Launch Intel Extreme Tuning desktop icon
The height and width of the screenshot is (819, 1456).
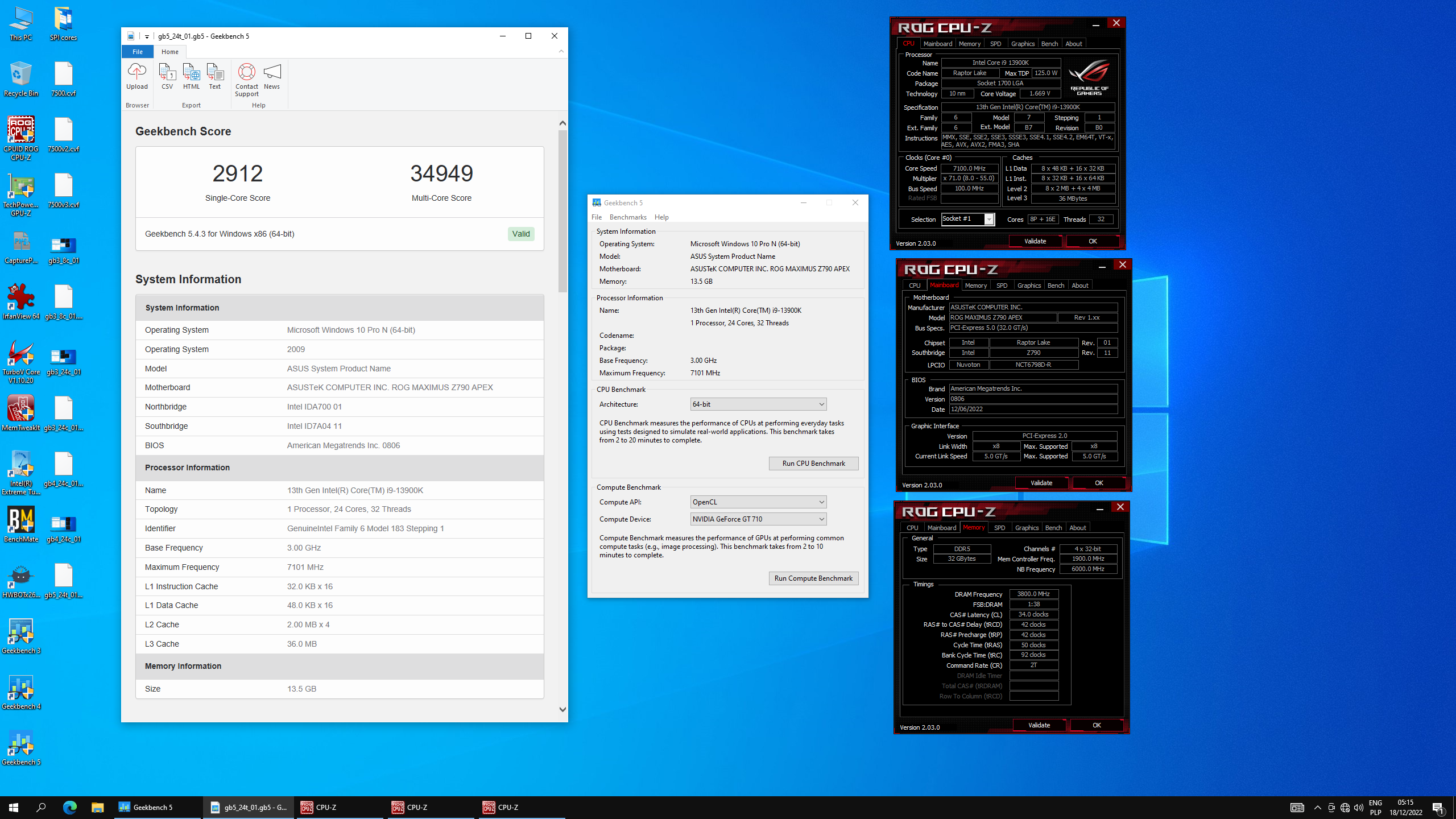tap(21, 473)
